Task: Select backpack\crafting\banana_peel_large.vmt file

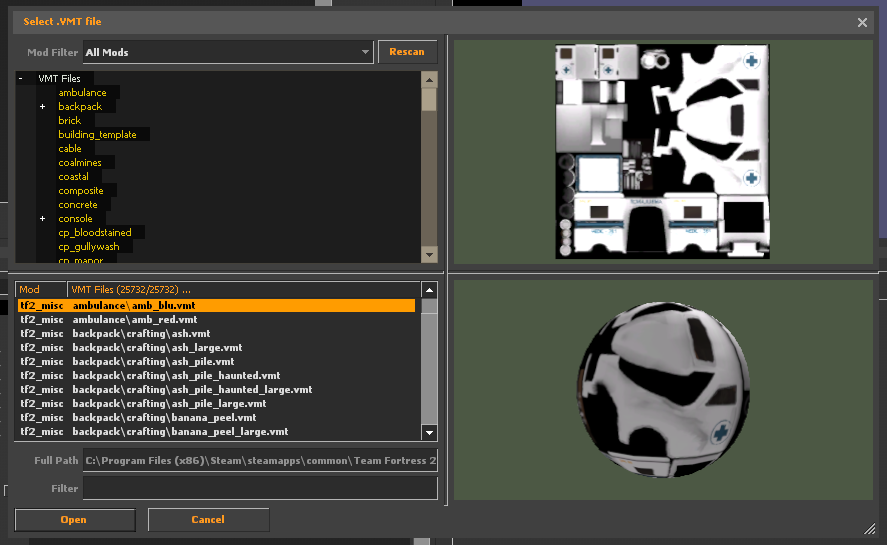Action: (216, 432)
